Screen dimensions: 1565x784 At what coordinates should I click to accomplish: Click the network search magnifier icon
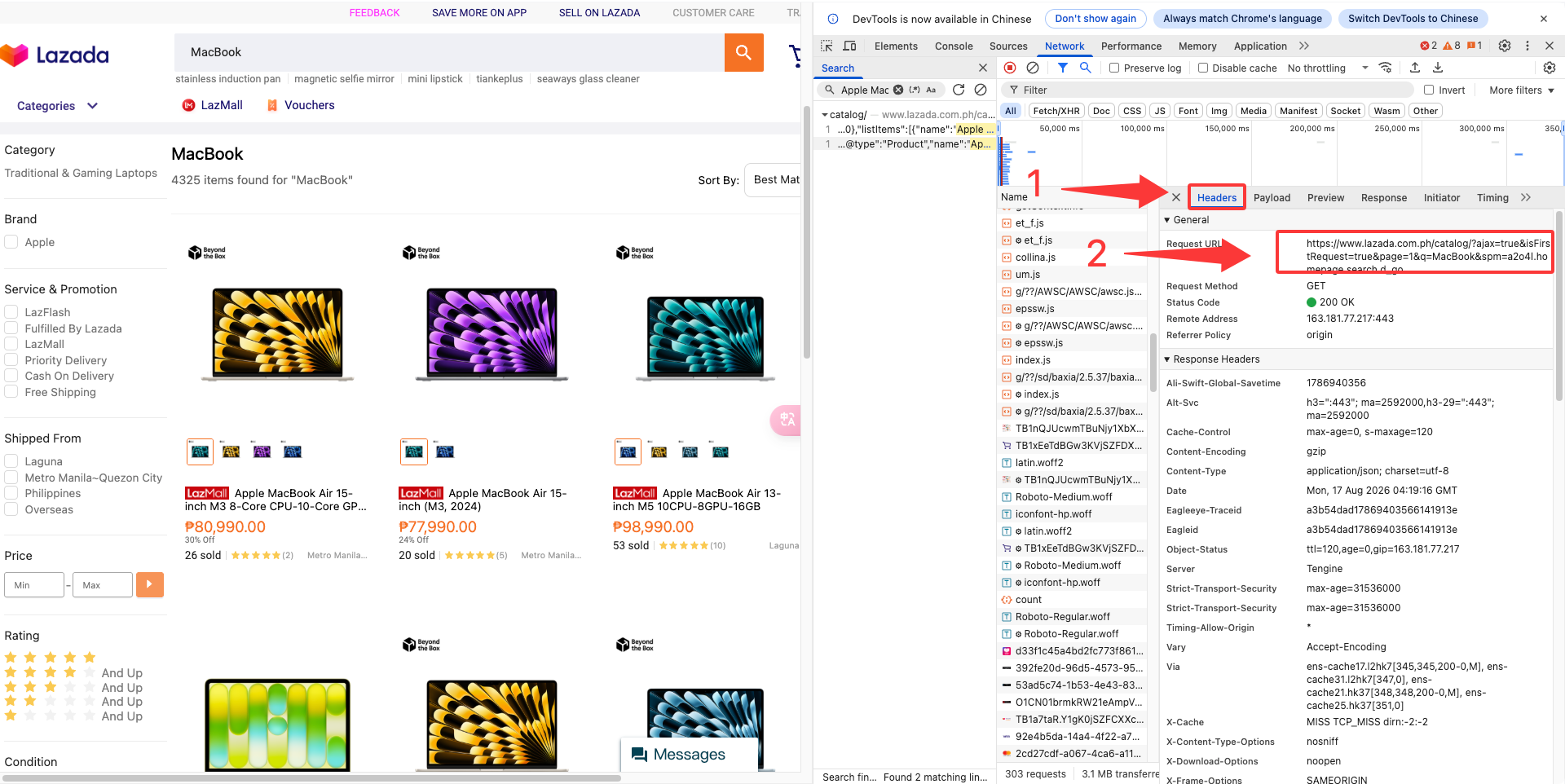(x=1086, y=68)
